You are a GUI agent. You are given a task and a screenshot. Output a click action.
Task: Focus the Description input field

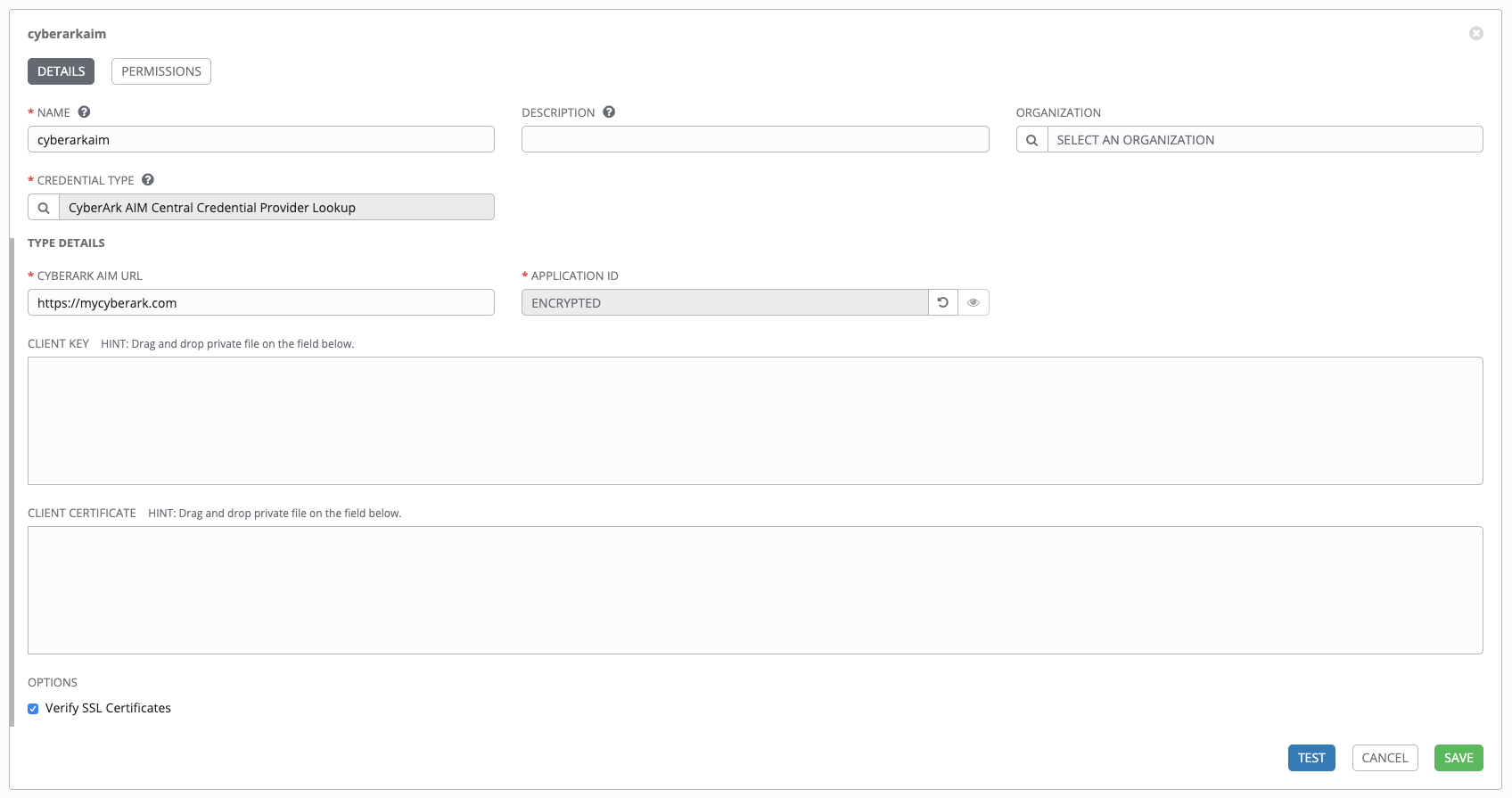click(x=755, y=140)
